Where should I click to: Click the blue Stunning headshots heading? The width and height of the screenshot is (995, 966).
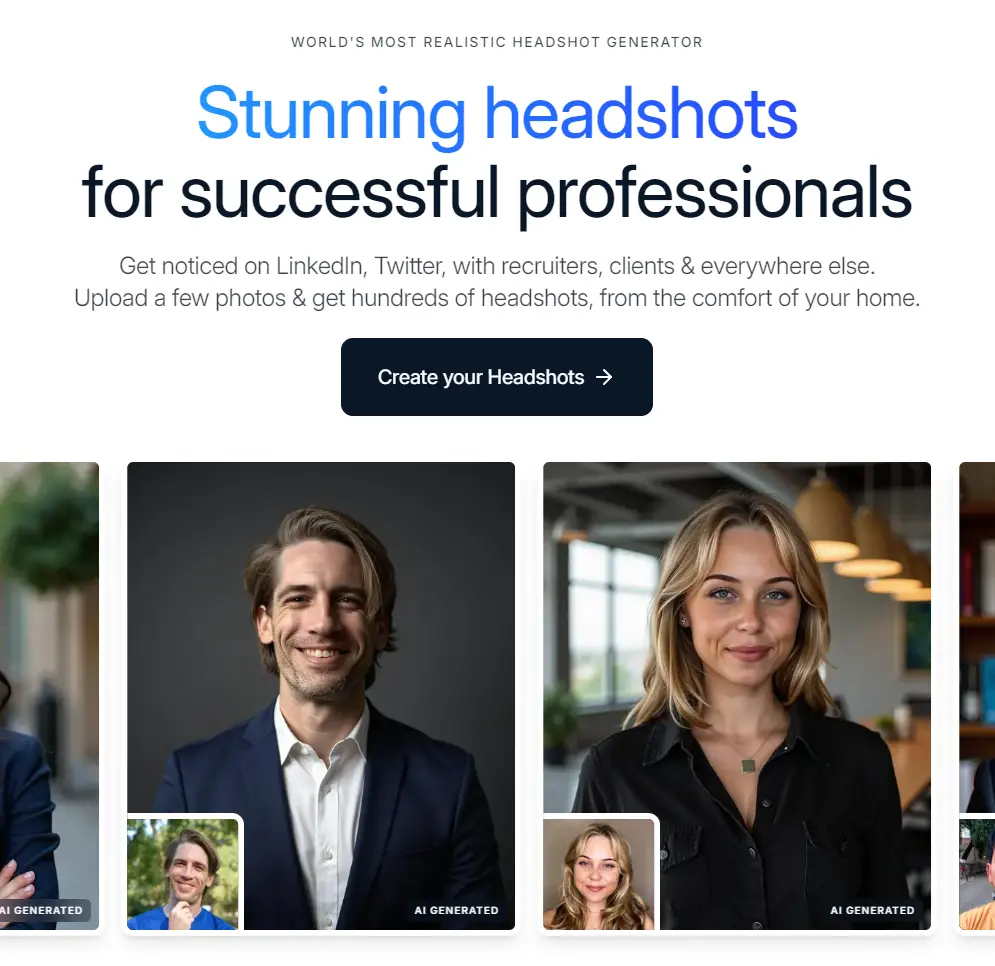click(497, 113)
